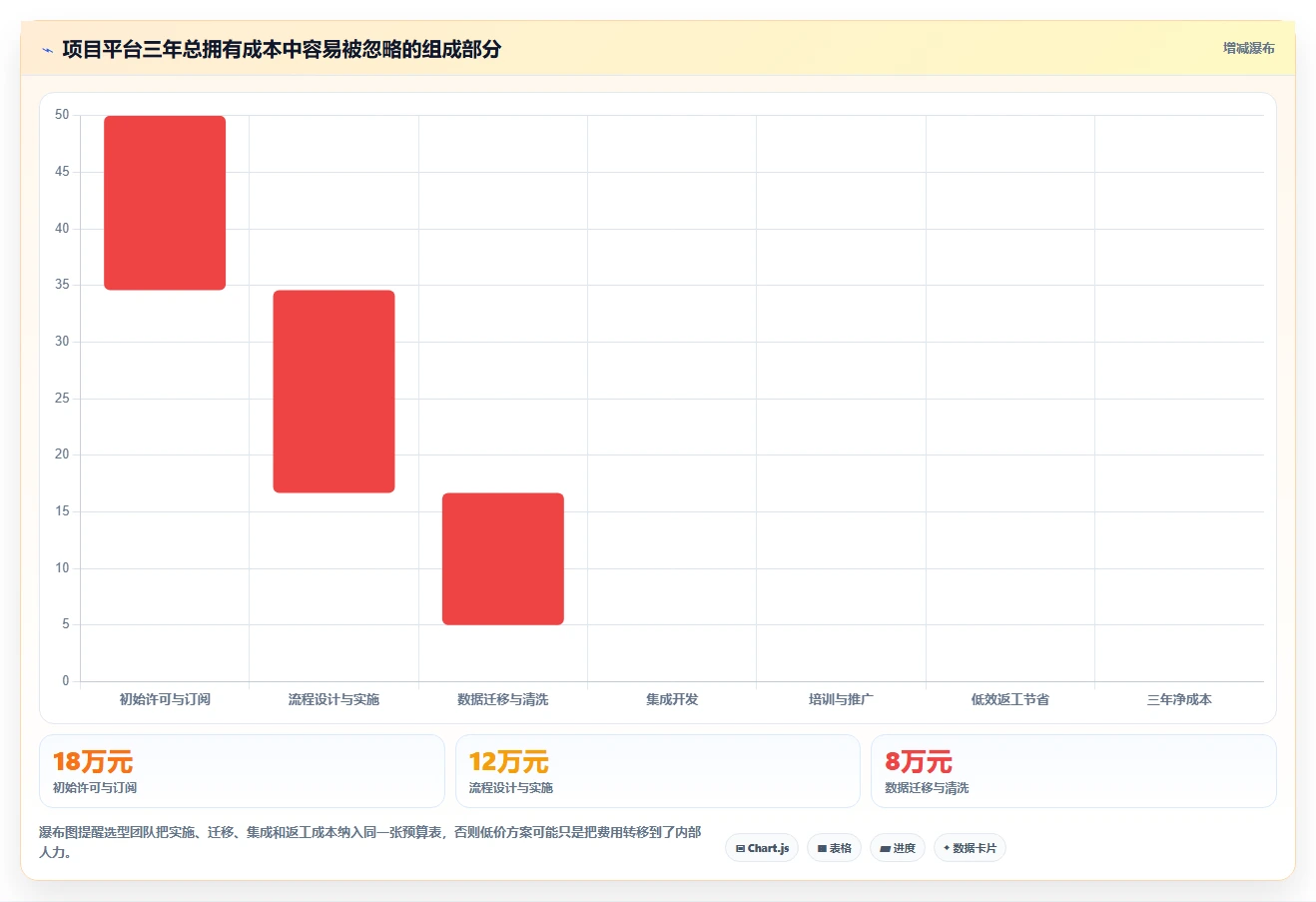This screenshot has width=1316, height=902.
Task: Click the 12万元 value text
Action: click(508, 762)
